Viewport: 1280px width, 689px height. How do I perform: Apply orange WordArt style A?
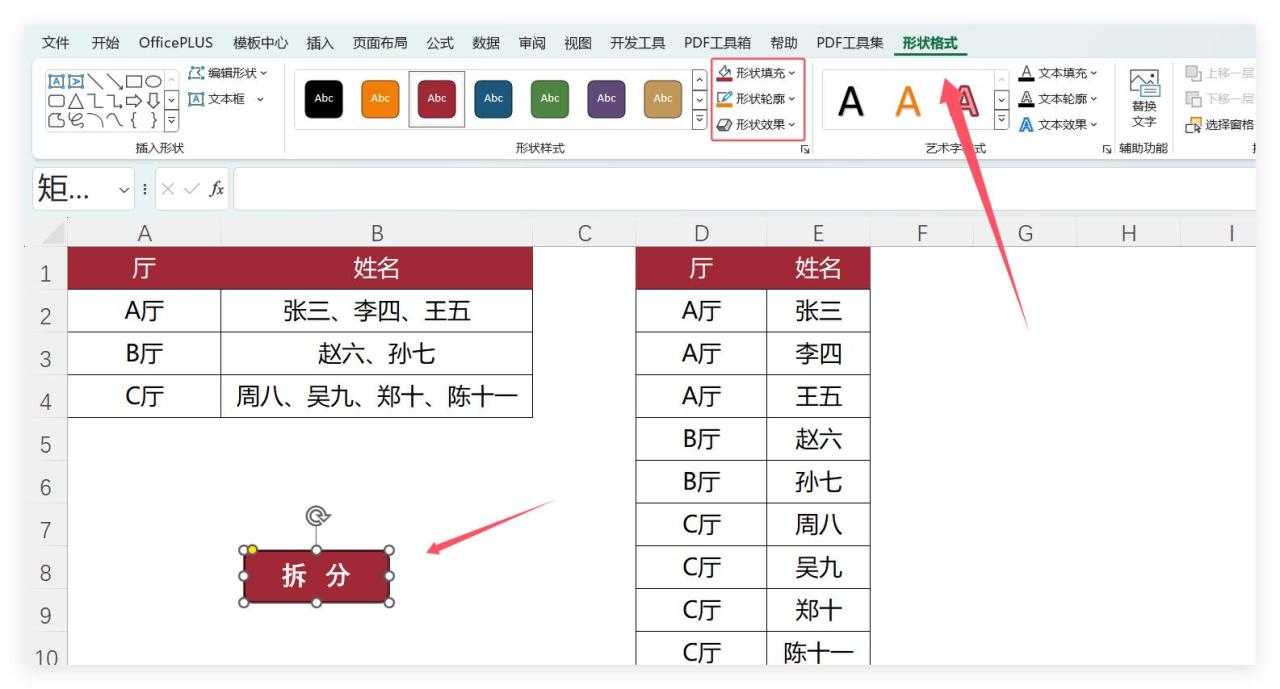coord(907,100)
